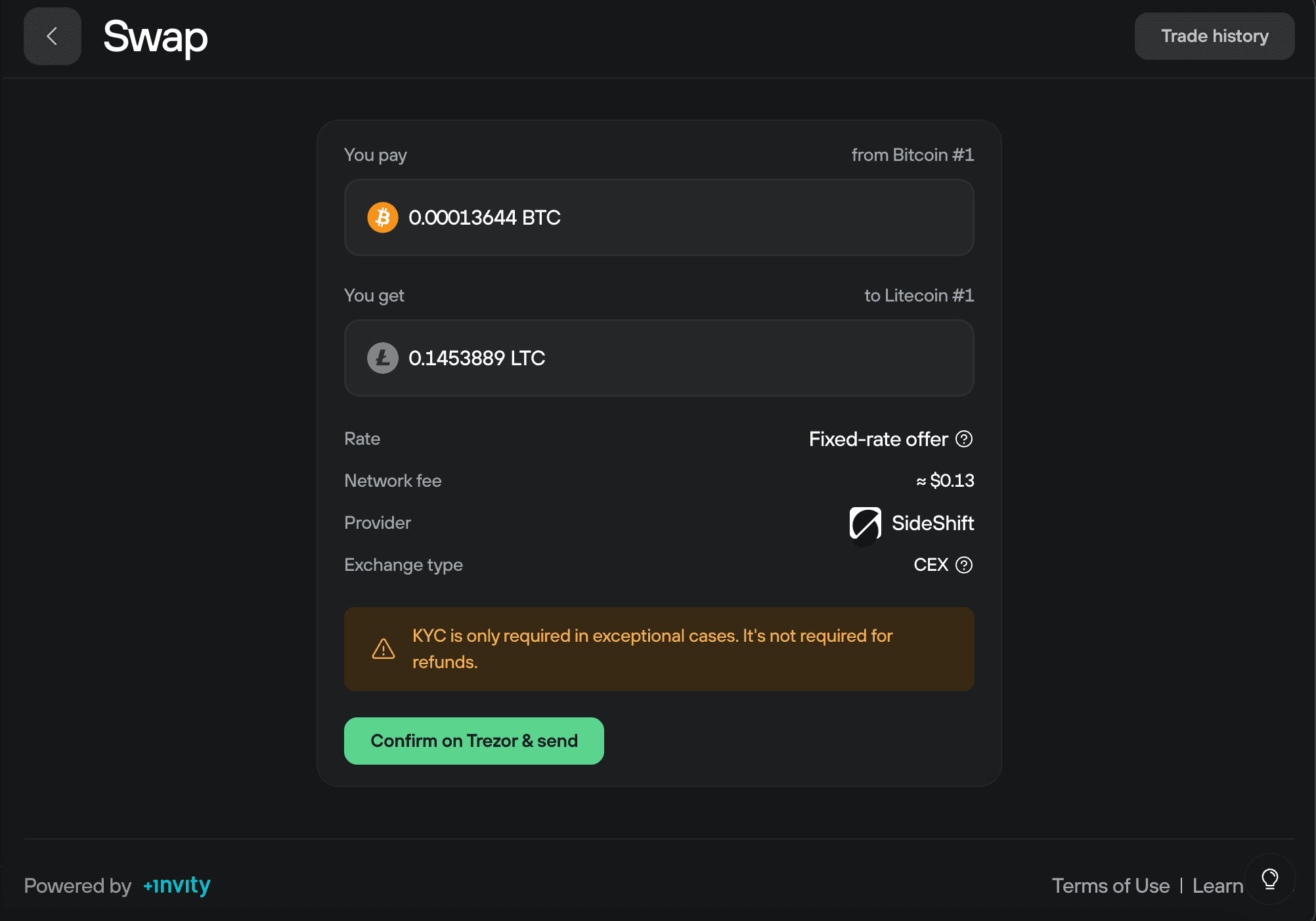Open the CEX exchange type help tooltip
1316x921 pixels.
pyautogui.click(x=964, y=565)
